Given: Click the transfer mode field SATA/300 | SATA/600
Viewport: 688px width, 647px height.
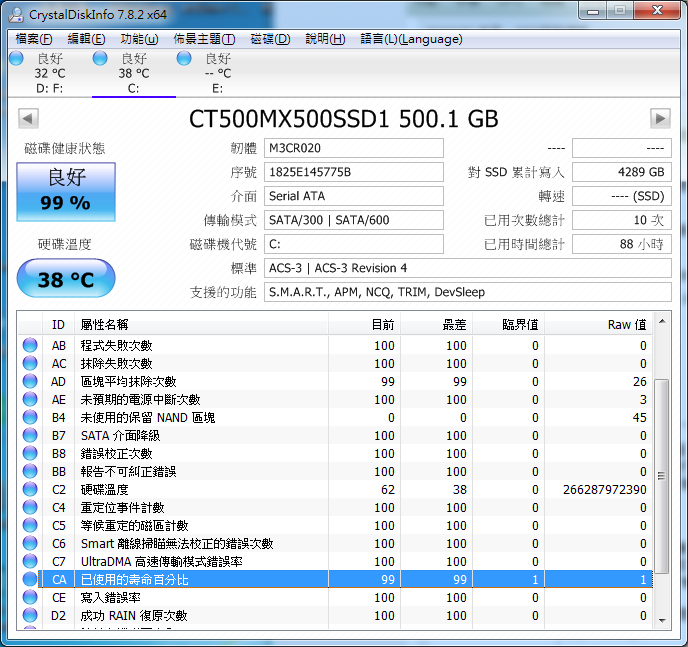Looking at the screenshot, I should (x=354, y=220).
